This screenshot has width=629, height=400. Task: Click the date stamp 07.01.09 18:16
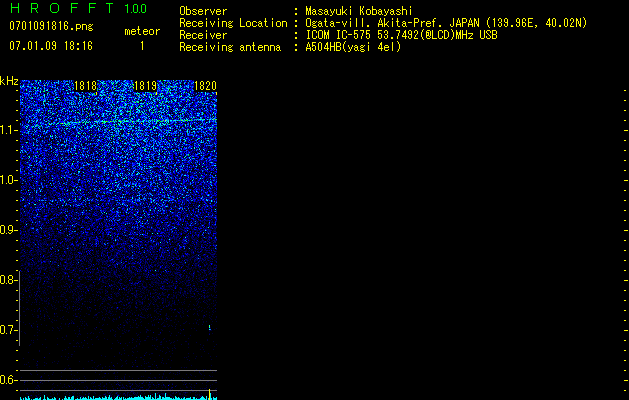[51, 46]
